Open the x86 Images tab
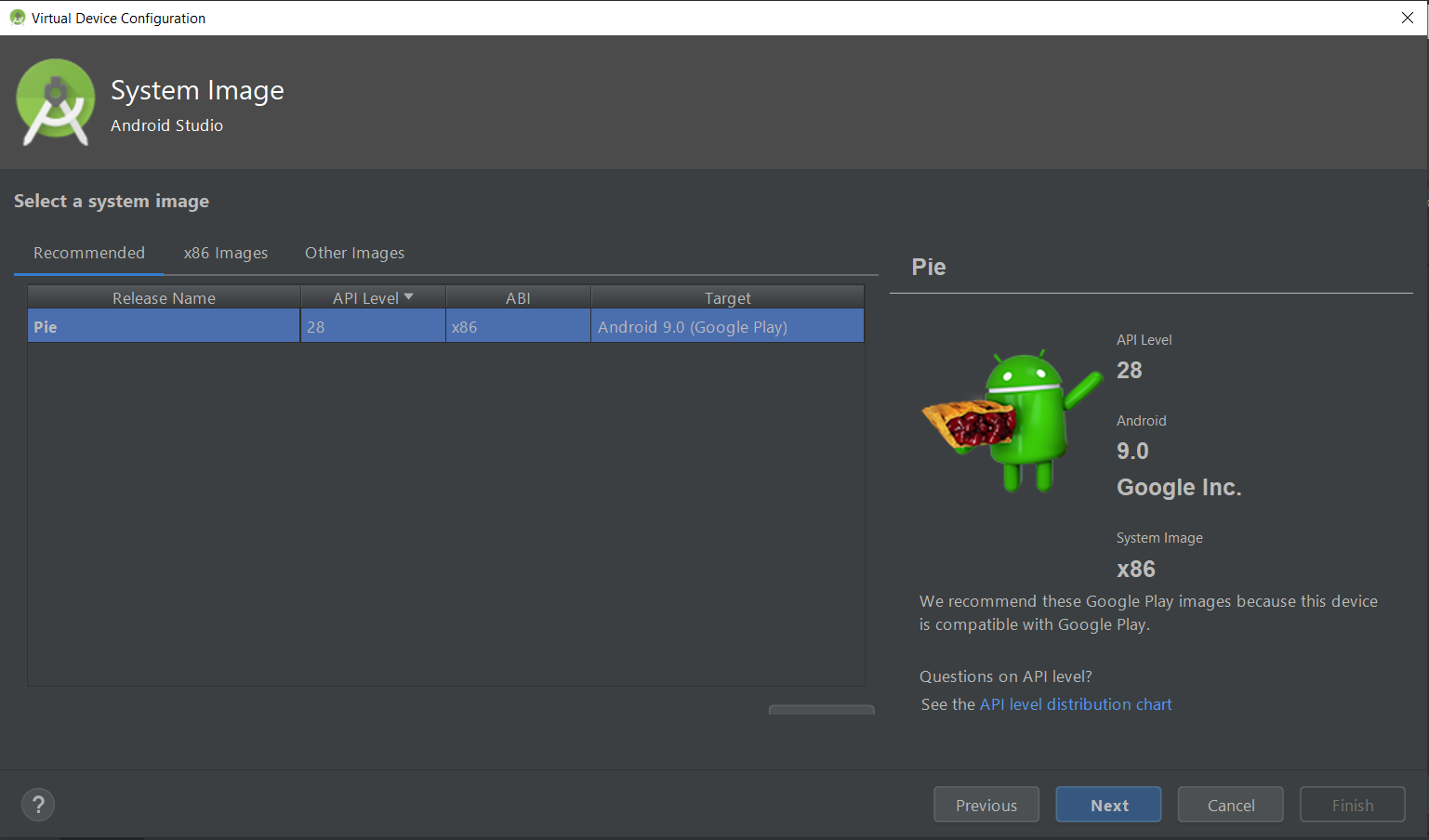Screen dimensions: 1429x840 tap(226, 253)
